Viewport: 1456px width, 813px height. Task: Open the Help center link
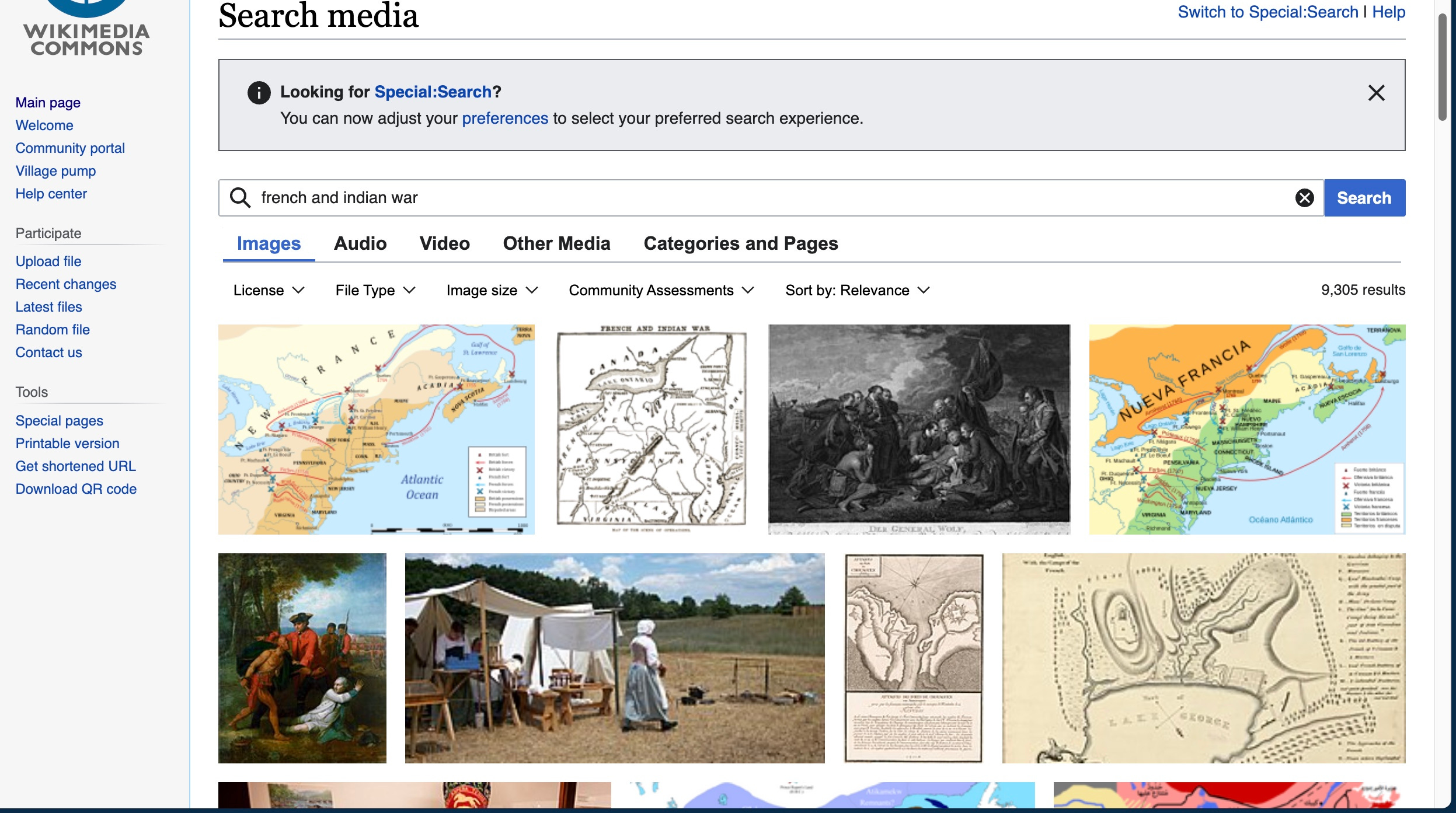click(x=51, y=194)
